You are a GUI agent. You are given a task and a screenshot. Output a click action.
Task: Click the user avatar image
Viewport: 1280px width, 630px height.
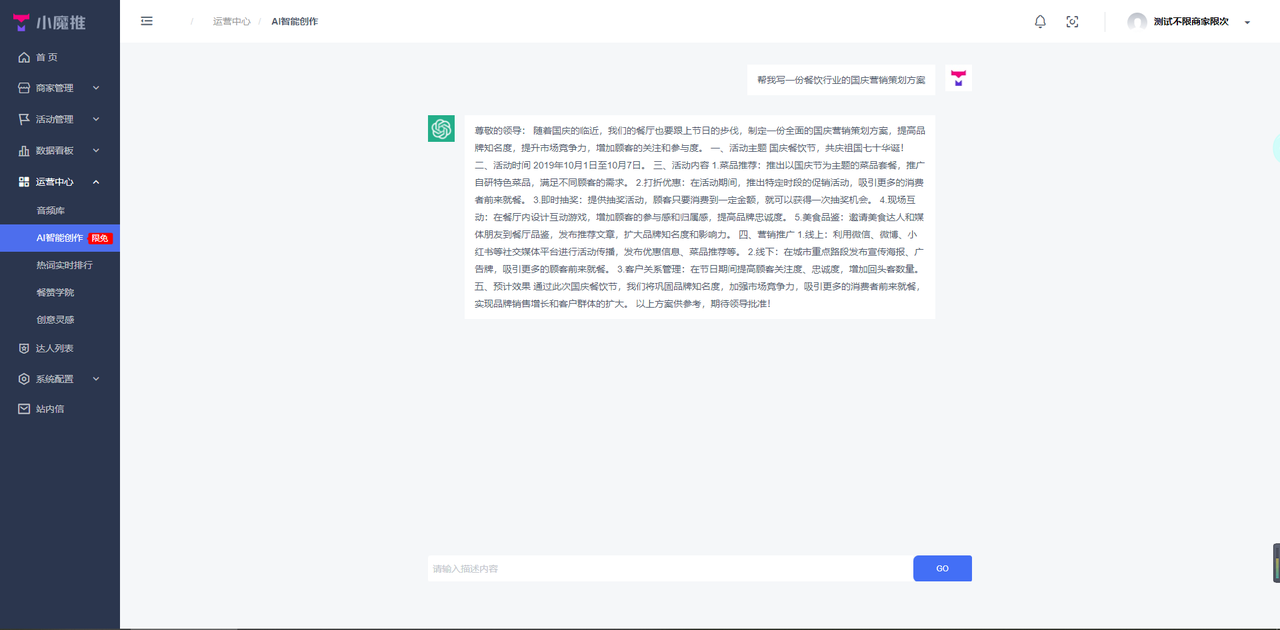pos(1137,21)
